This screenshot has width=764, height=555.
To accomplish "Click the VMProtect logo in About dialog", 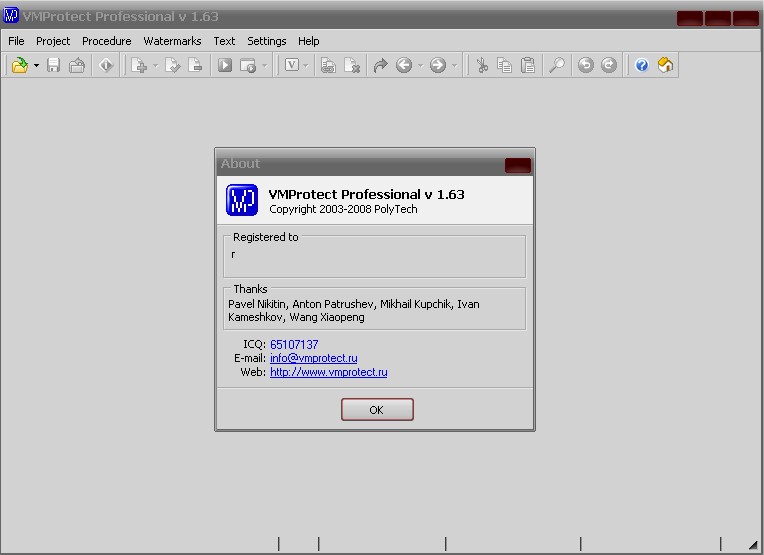I will click(242, 200).
